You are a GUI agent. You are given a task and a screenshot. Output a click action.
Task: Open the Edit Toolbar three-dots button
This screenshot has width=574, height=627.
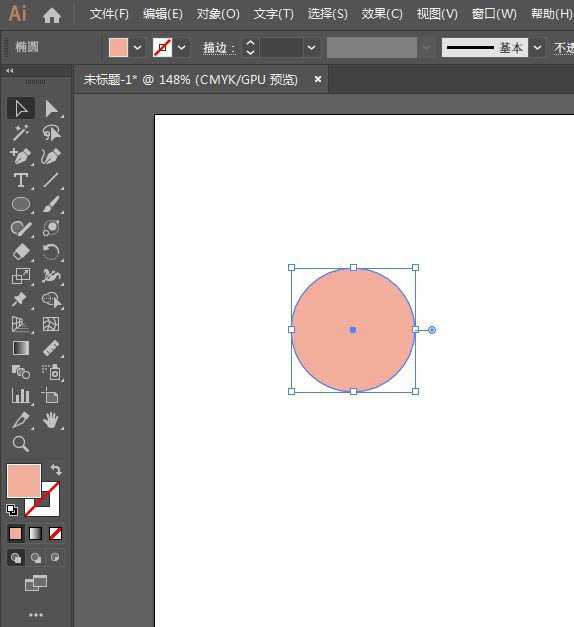[36, 615]
